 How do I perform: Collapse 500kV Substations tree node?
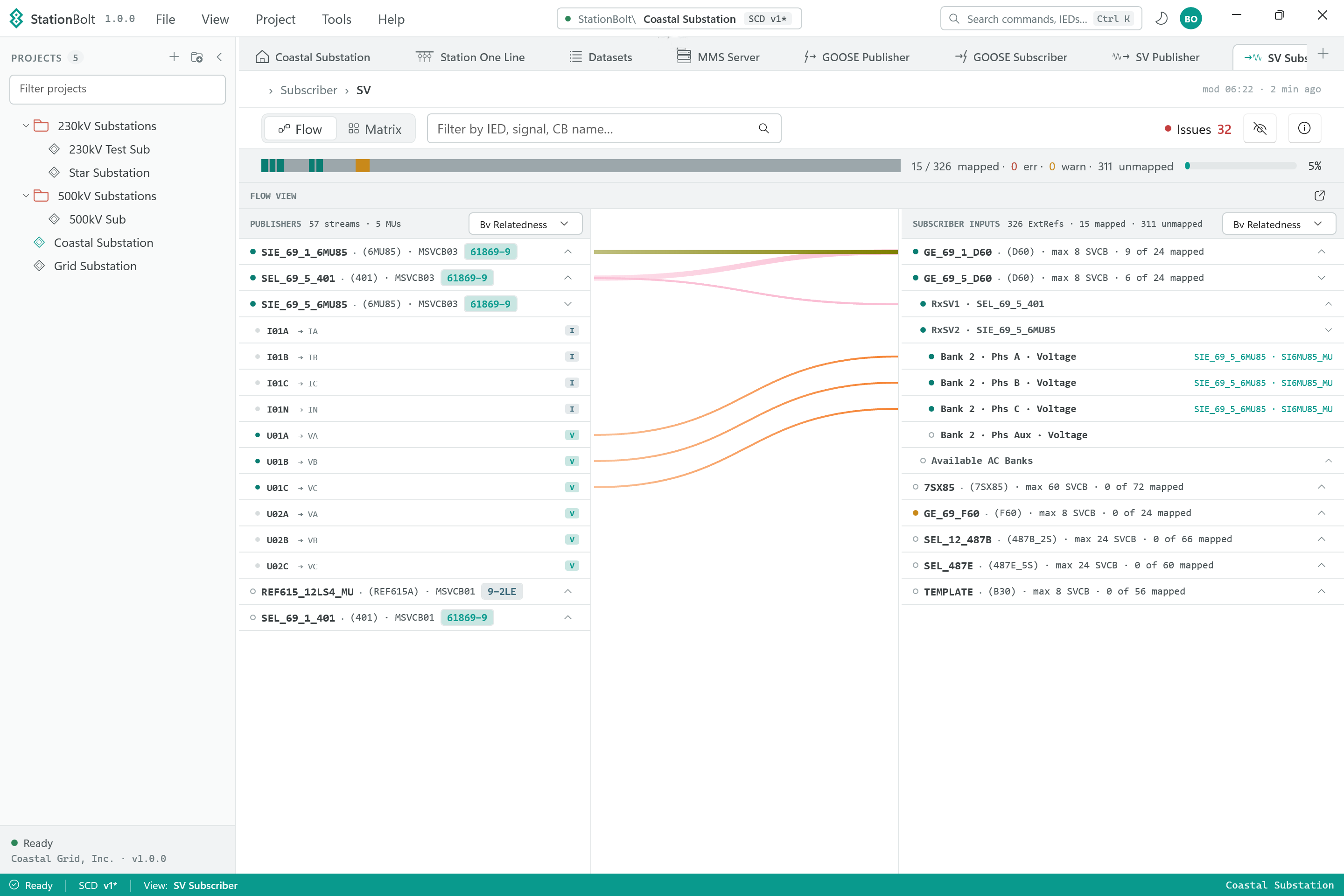point(26,196)
